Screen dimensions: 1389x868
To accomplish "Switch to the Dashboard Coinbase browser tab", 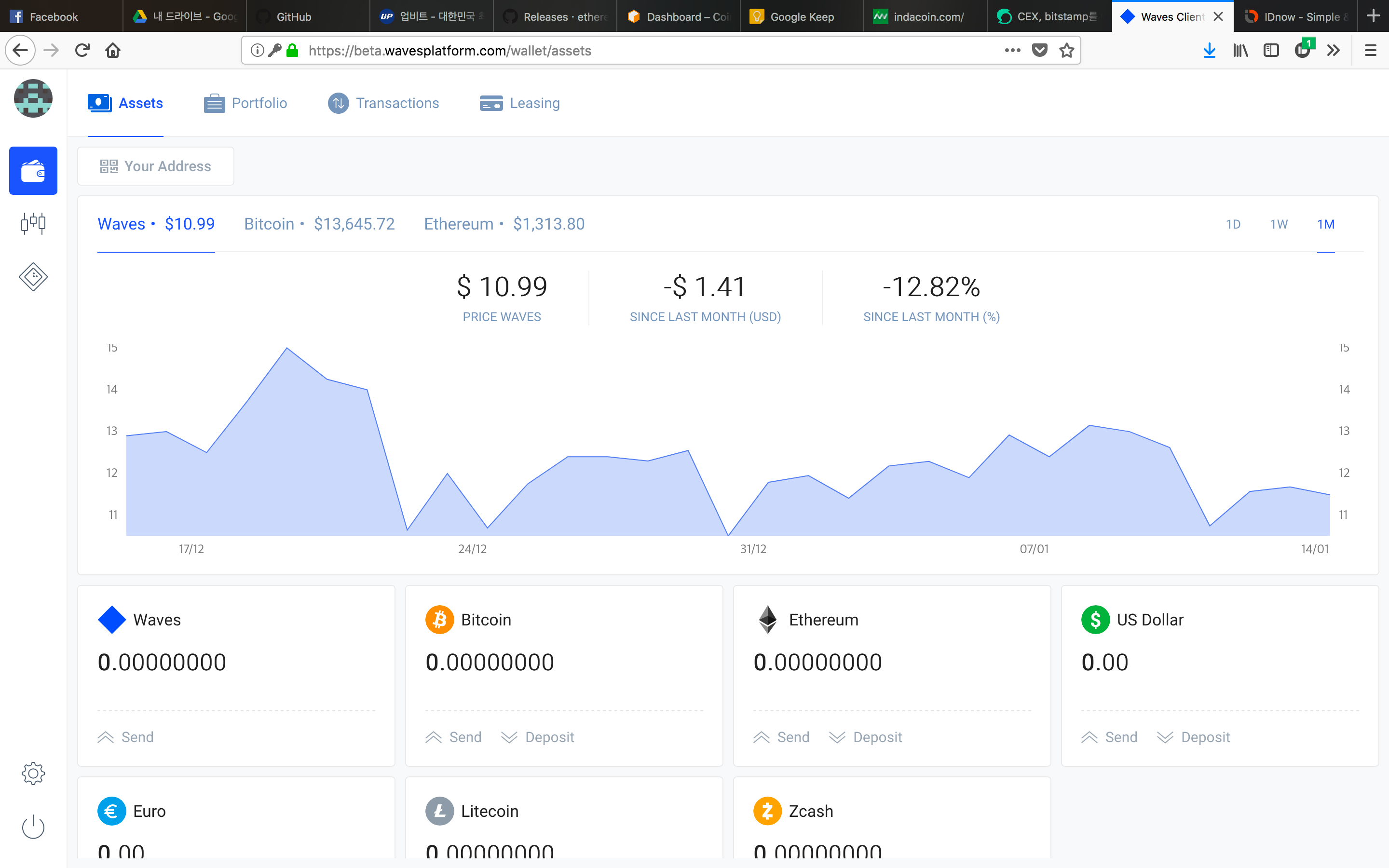I will 679,16.
